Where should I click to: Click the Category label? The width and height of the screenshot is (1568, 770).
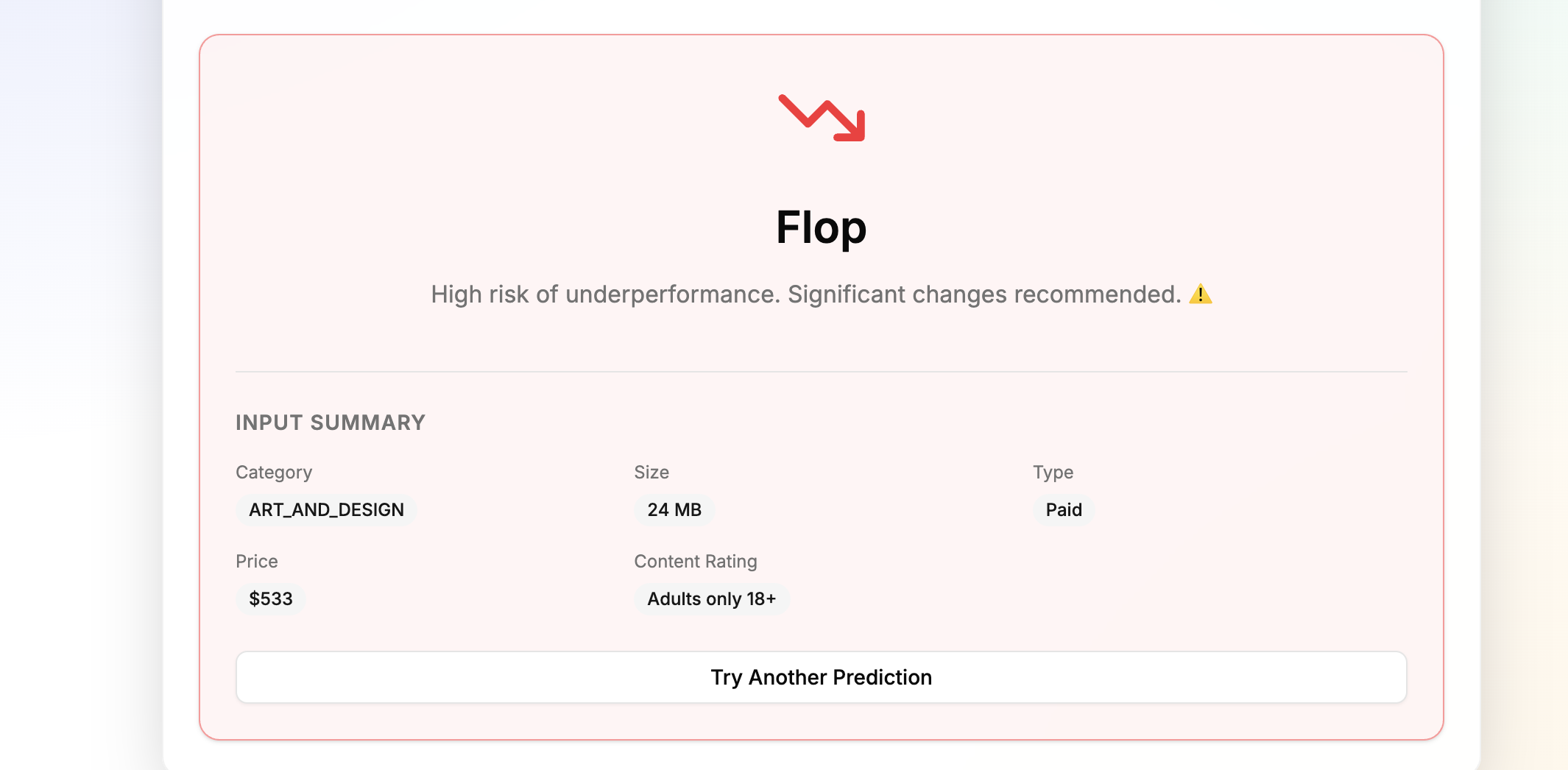274,473
